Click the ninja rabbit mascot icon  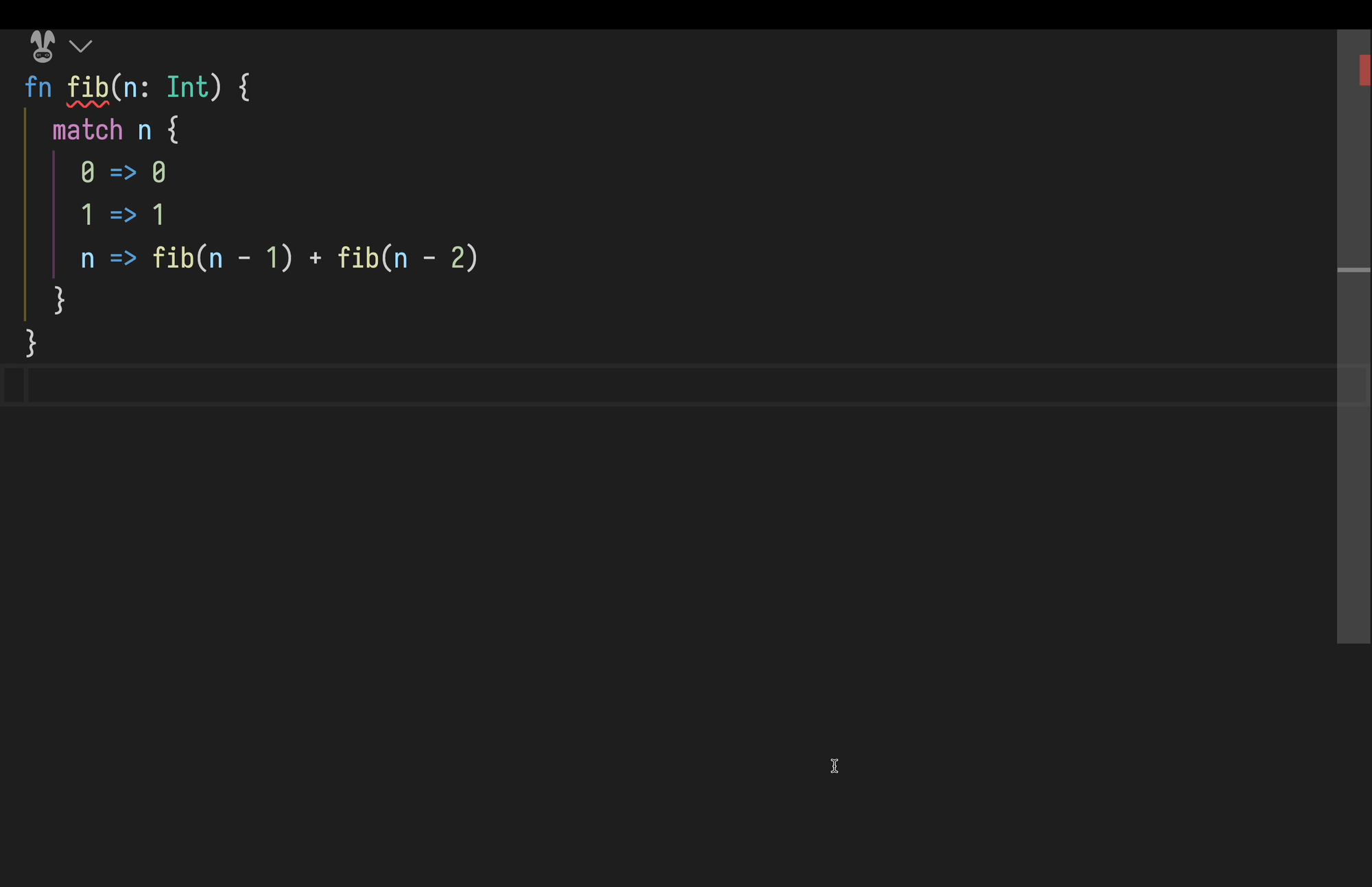(x=41, y=45)
